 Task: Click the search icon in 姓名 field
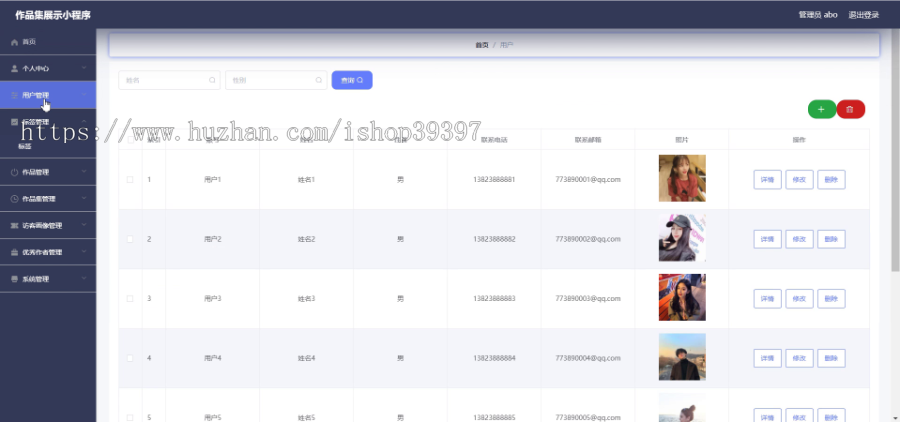(x=212, y=80)
